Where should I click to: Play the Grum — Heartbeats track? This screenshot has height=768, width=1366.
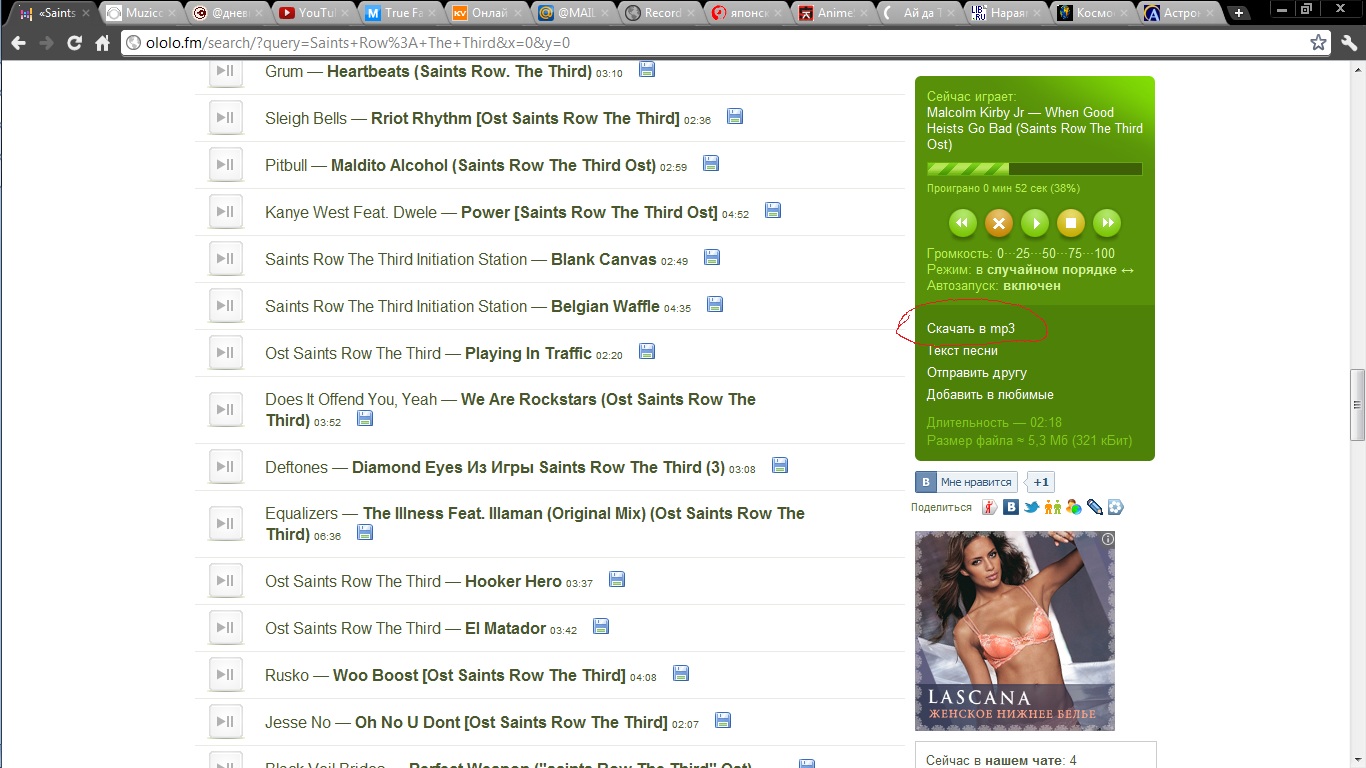point(226,71)
